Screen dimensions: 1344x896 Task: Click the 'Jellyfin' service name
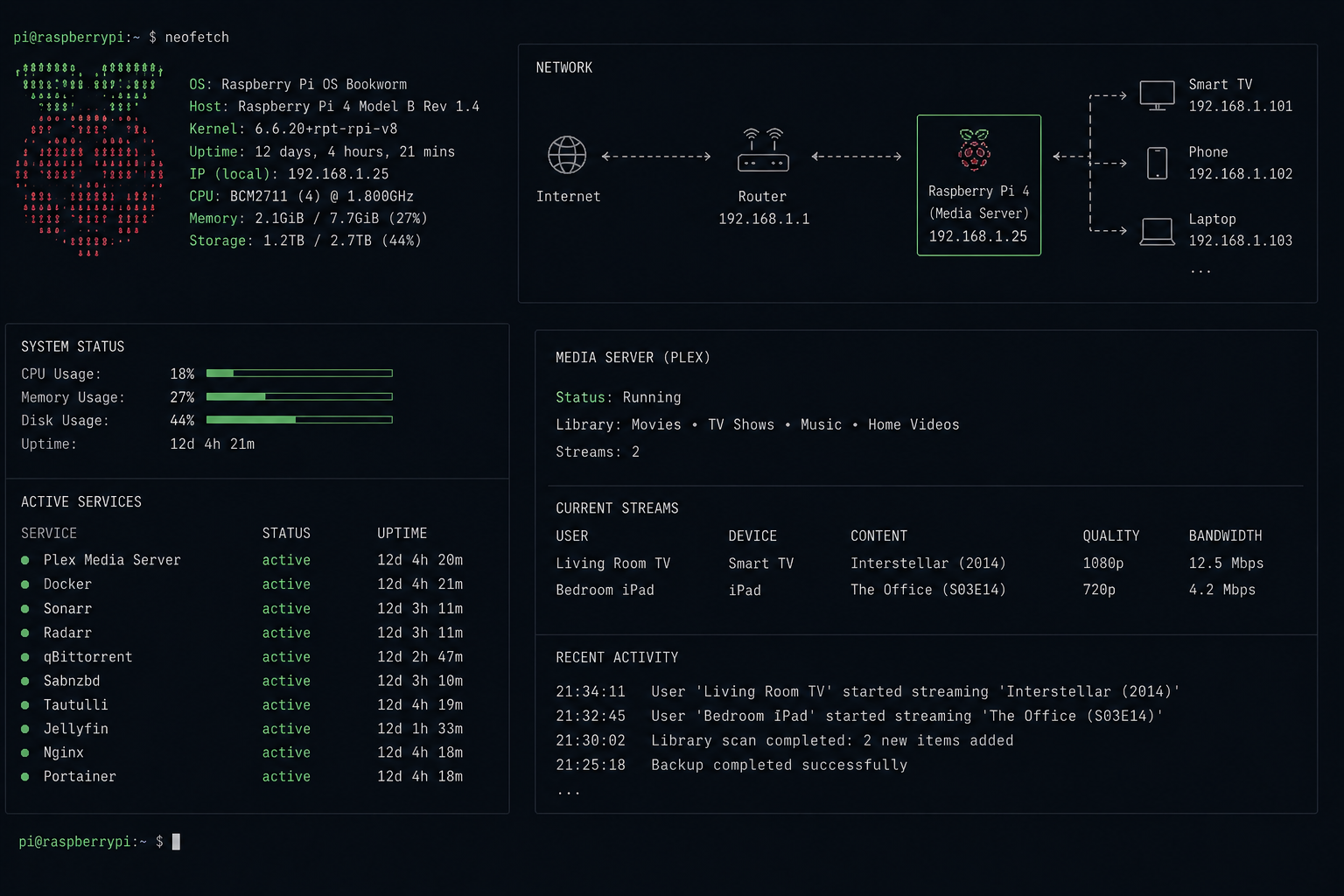tap(76, 729)
